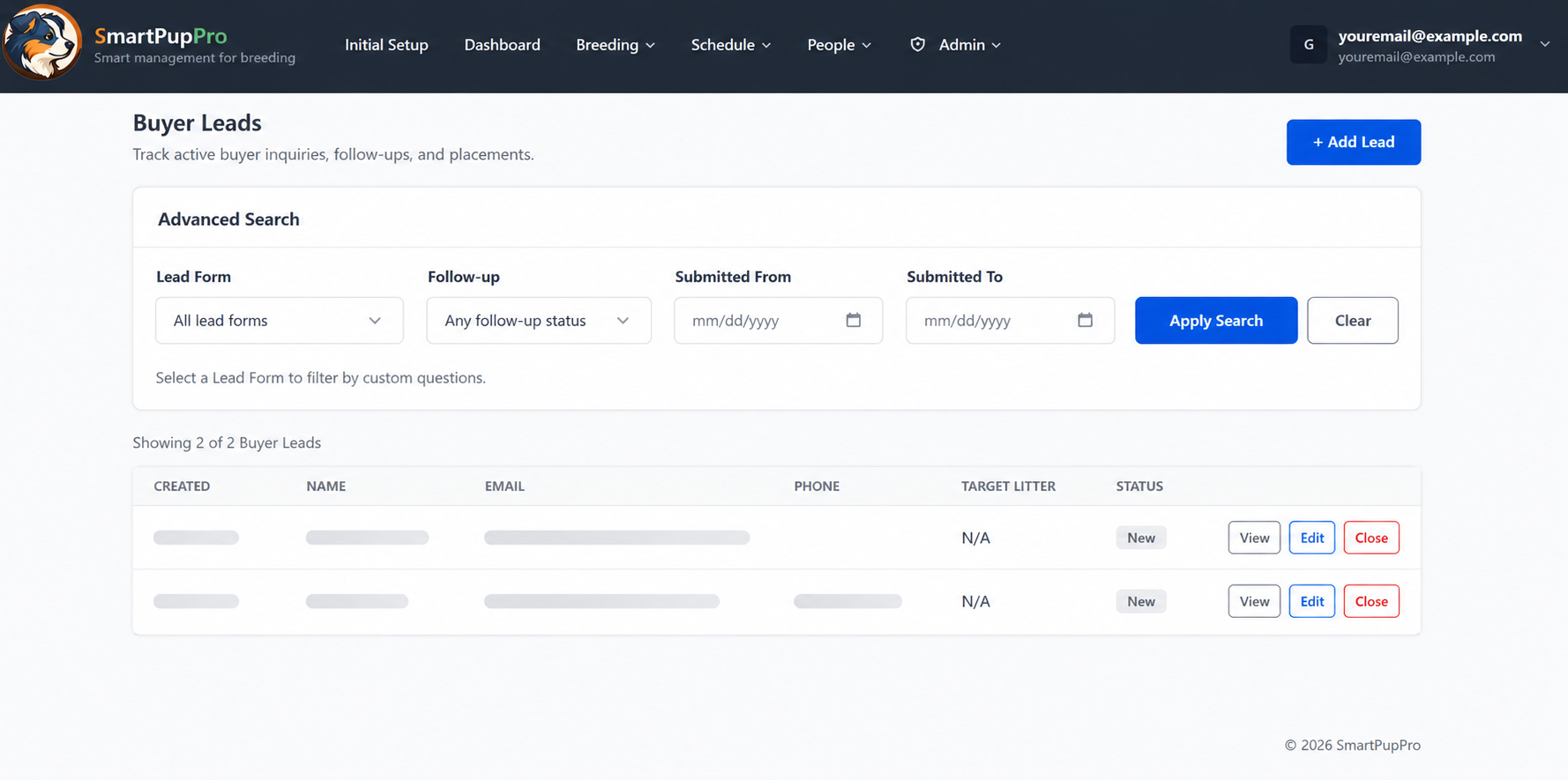Image resolution: width=1568 pixels, height=780 pixels.
Task: Click the NAME column header
Action: coord(325,487)
